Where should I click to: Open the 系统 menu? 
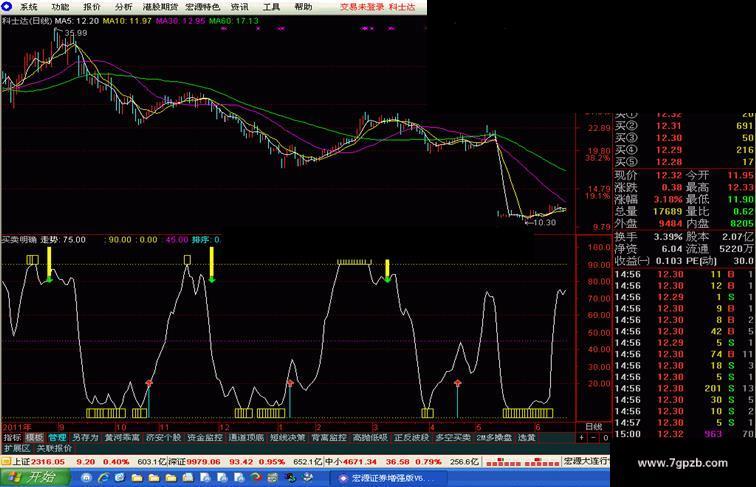pyautogui.click(x=28, y=7)
